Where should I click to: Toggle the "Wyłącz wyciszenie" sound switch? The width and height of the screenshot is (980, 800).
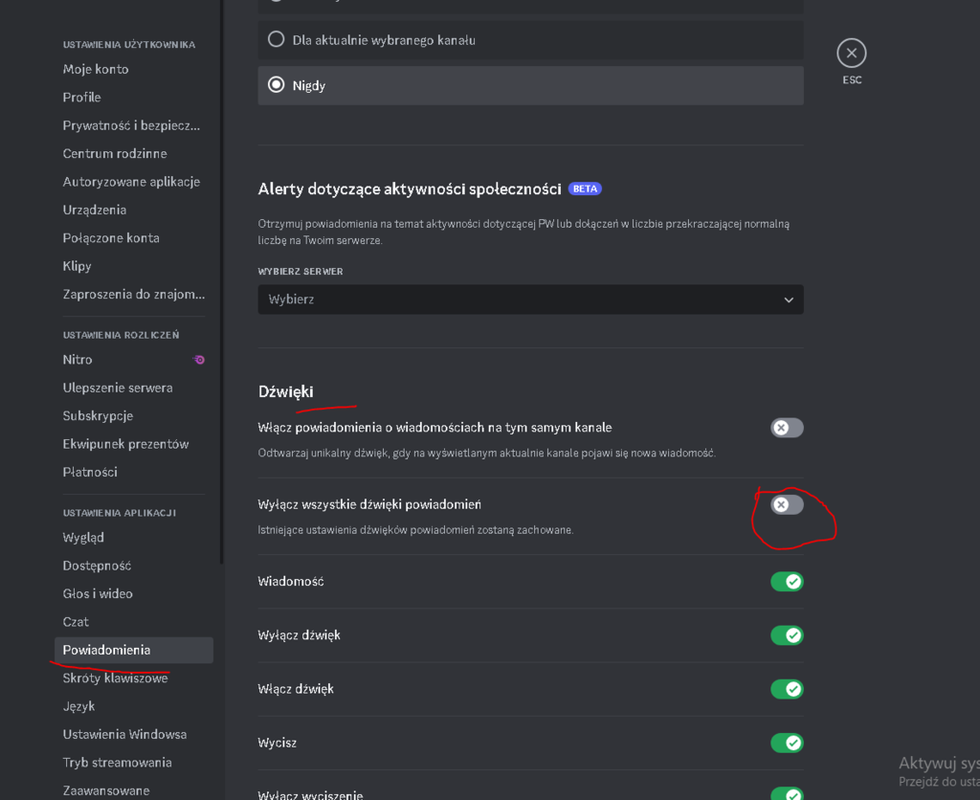click(787, 794)
